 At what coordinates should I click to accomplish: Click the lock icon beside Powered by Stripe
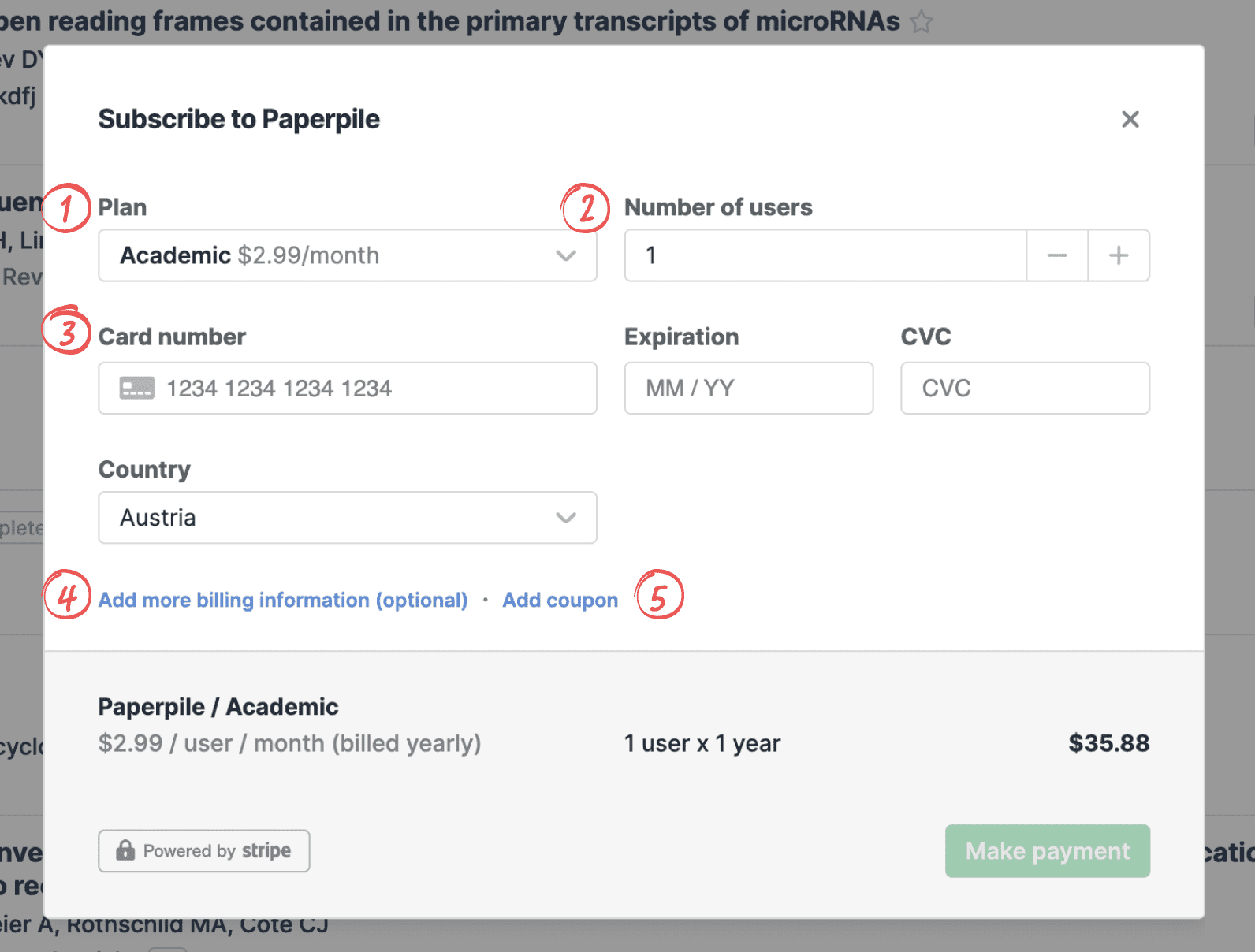[x=125, y=851]
